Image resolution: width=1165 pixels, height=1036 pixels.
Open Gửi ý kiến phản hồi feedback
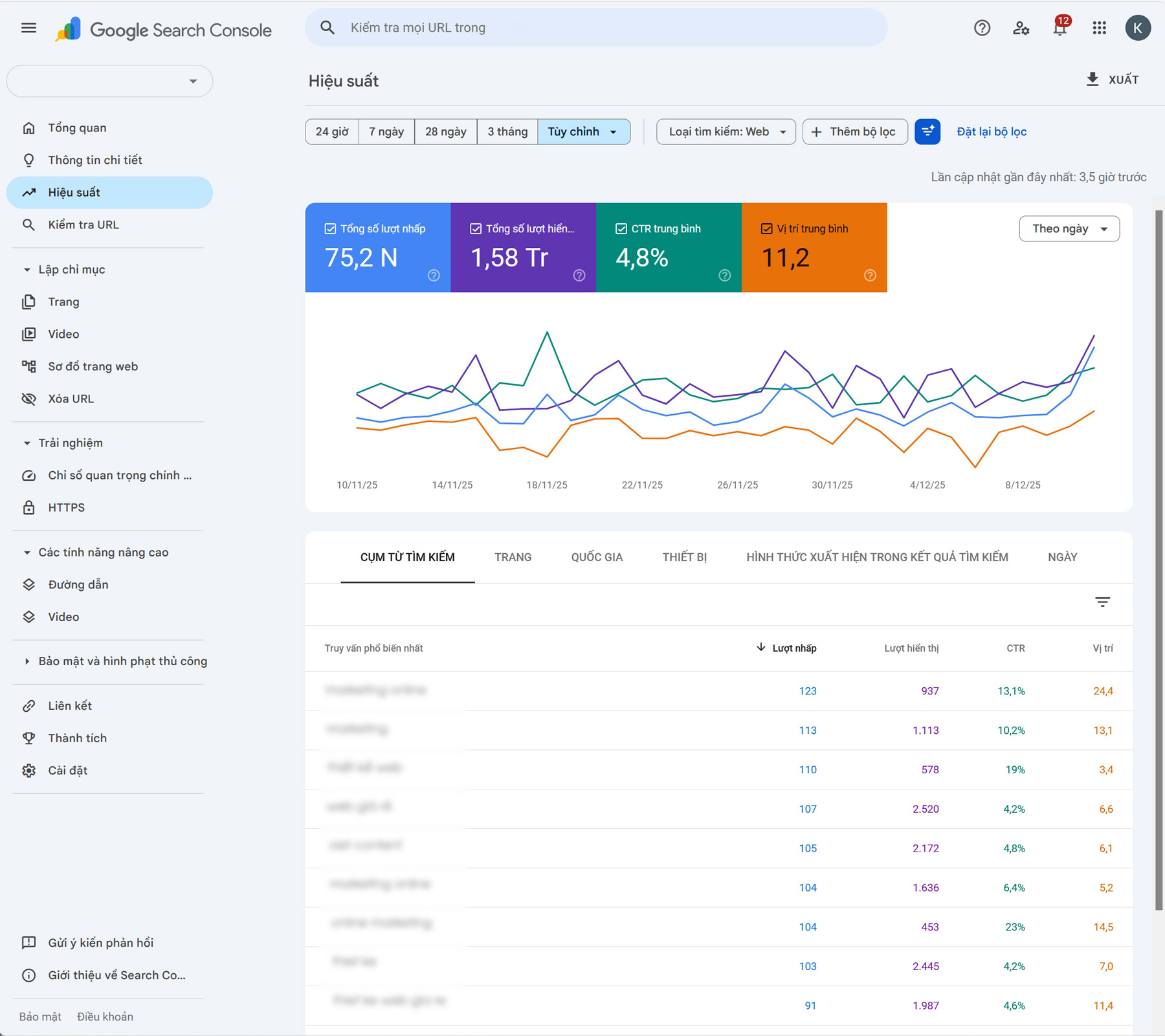109,943
